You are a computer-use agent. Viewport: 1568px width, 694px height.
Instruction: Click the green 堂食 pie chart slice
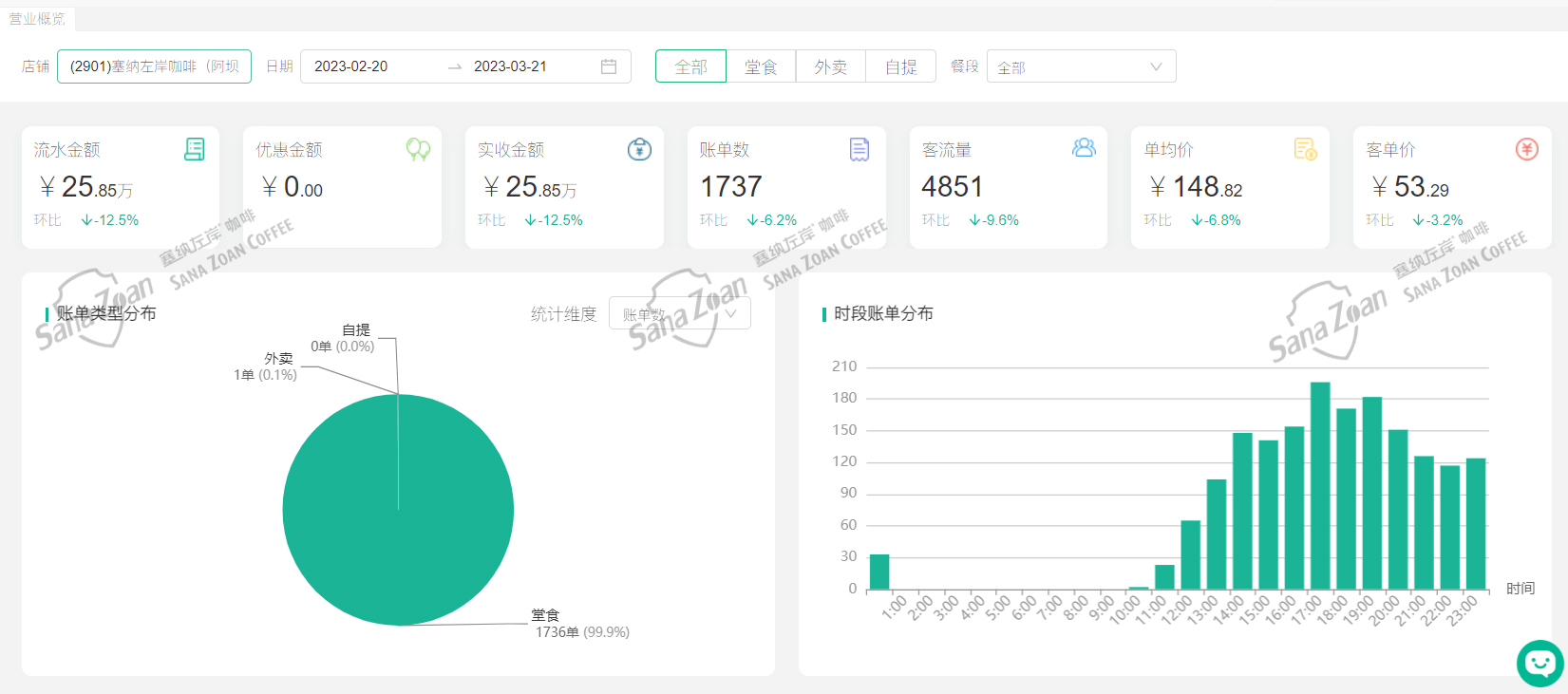399,532
